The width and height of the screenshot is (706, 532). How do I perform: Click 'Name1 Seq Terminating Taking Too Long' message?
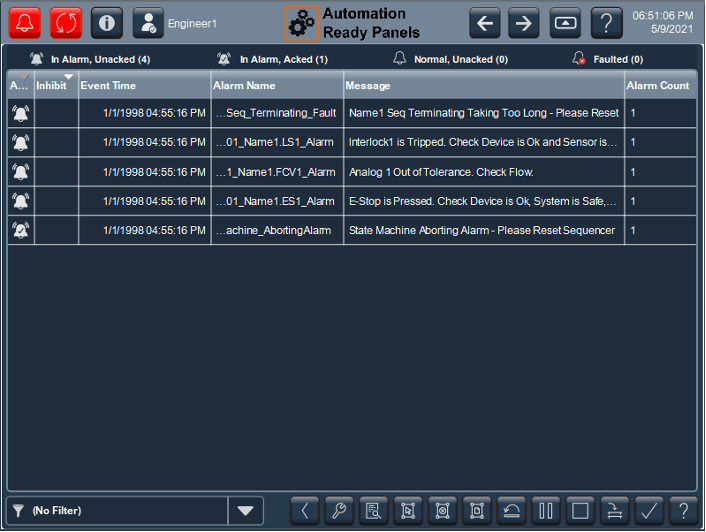(x=484, y=113)
